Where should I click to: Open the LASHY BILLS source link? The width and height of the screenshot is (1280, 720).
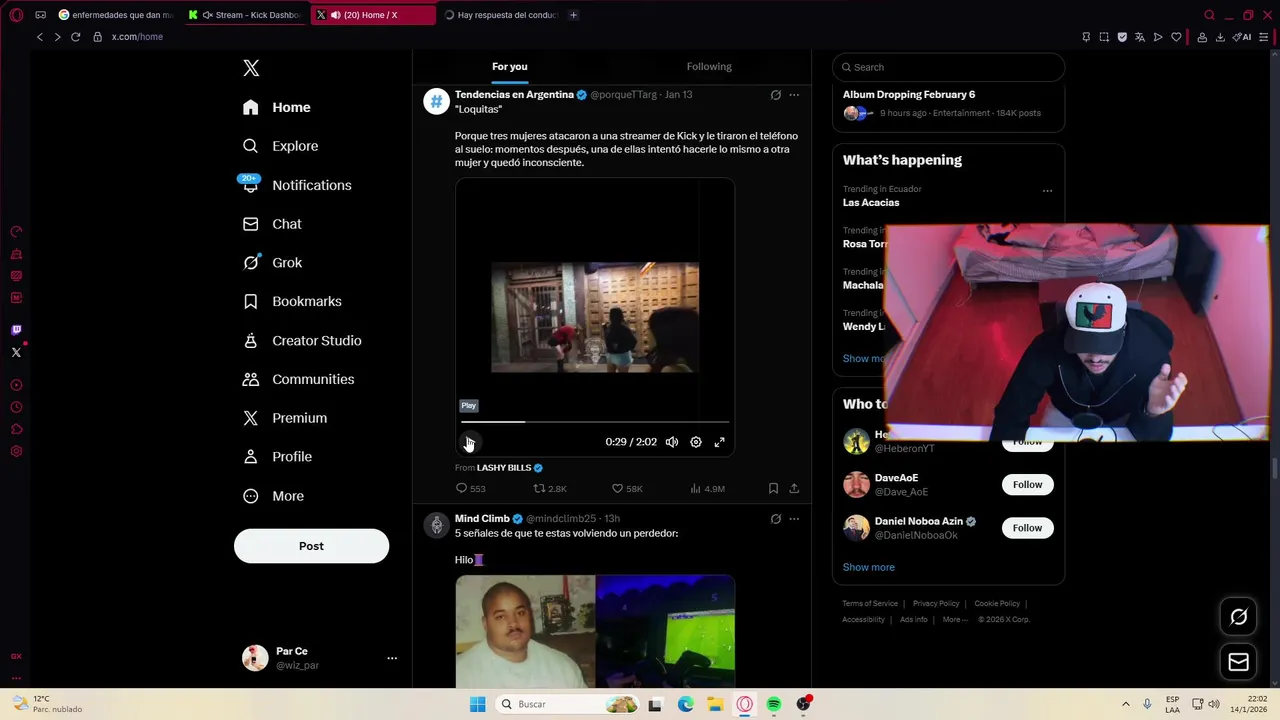[503, 468]
